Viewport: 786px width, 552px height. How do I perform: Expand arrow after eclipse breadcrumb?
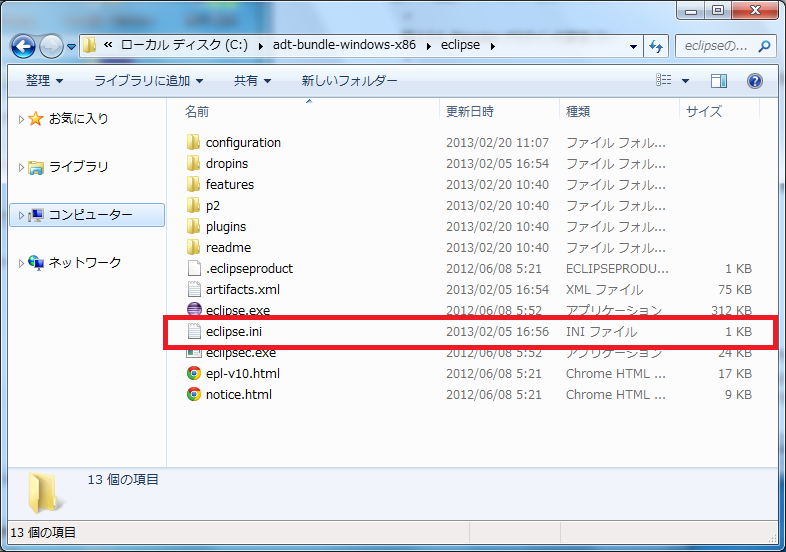493,46
